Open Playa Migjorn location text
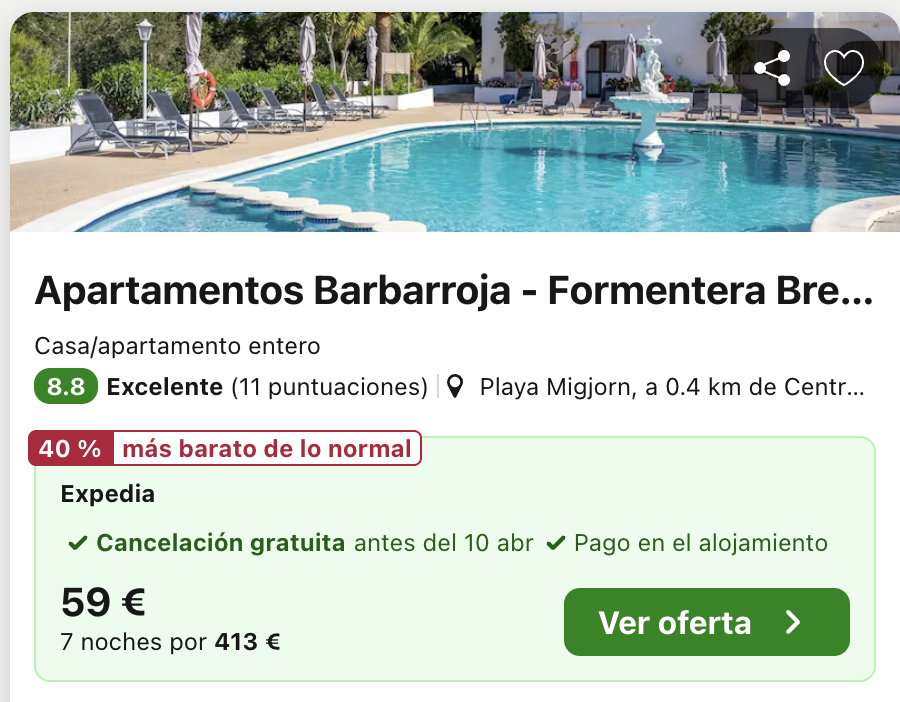This screenshot has height=702, width=900. (x=672, y=387)
